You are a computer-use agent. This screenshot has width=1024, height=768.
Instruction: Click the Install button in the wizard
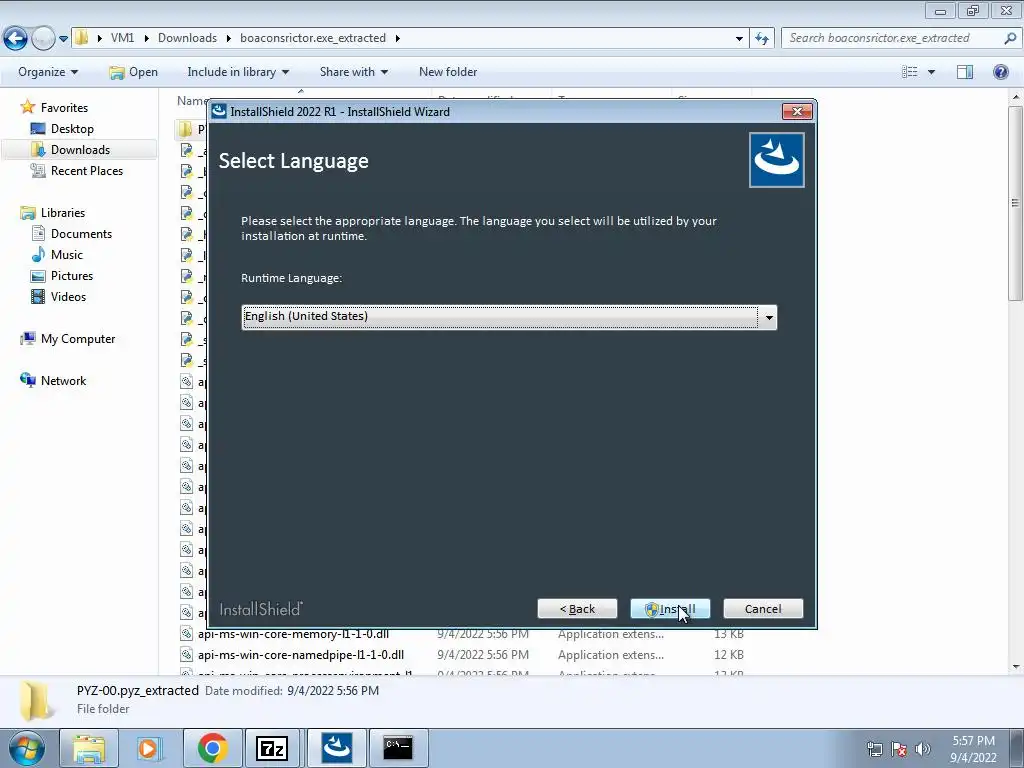pos(670,609)
